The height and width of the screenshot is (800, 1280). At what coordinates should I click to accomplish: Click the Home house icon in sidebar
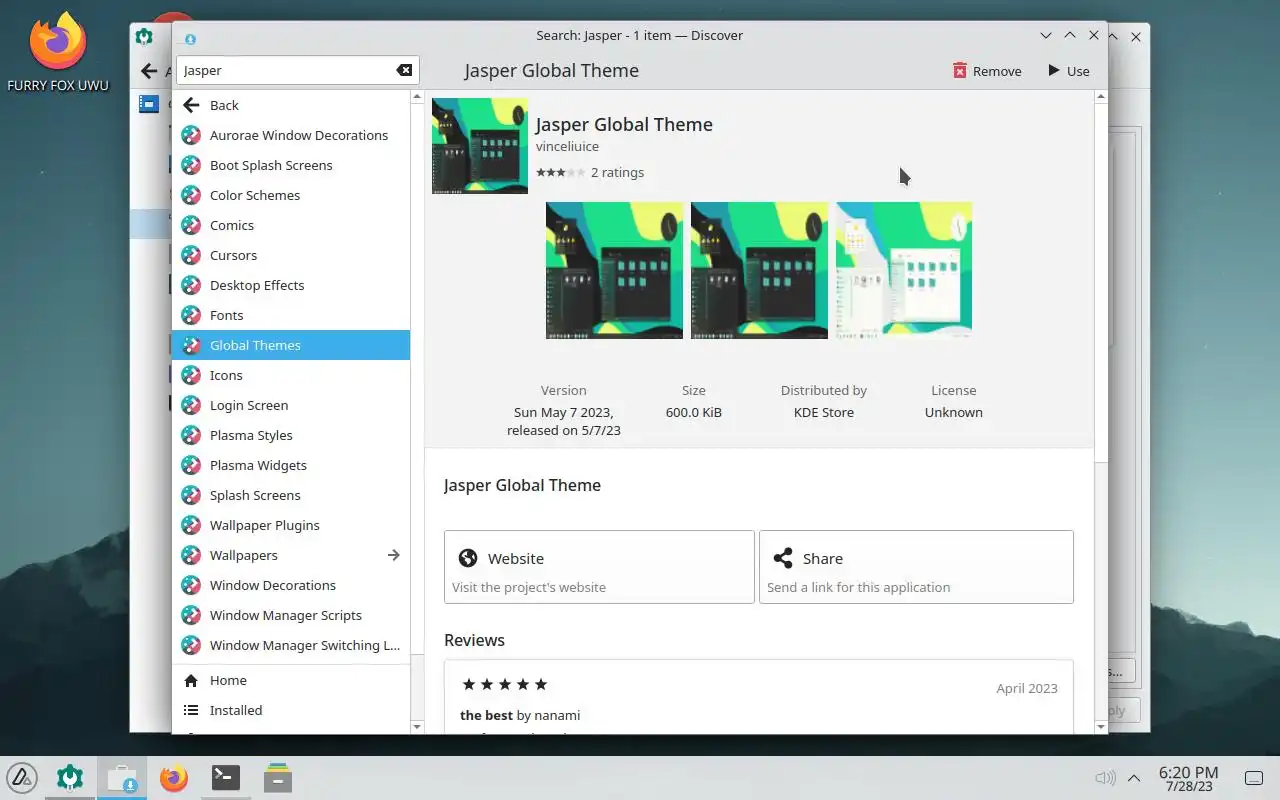tap(191, 680)
